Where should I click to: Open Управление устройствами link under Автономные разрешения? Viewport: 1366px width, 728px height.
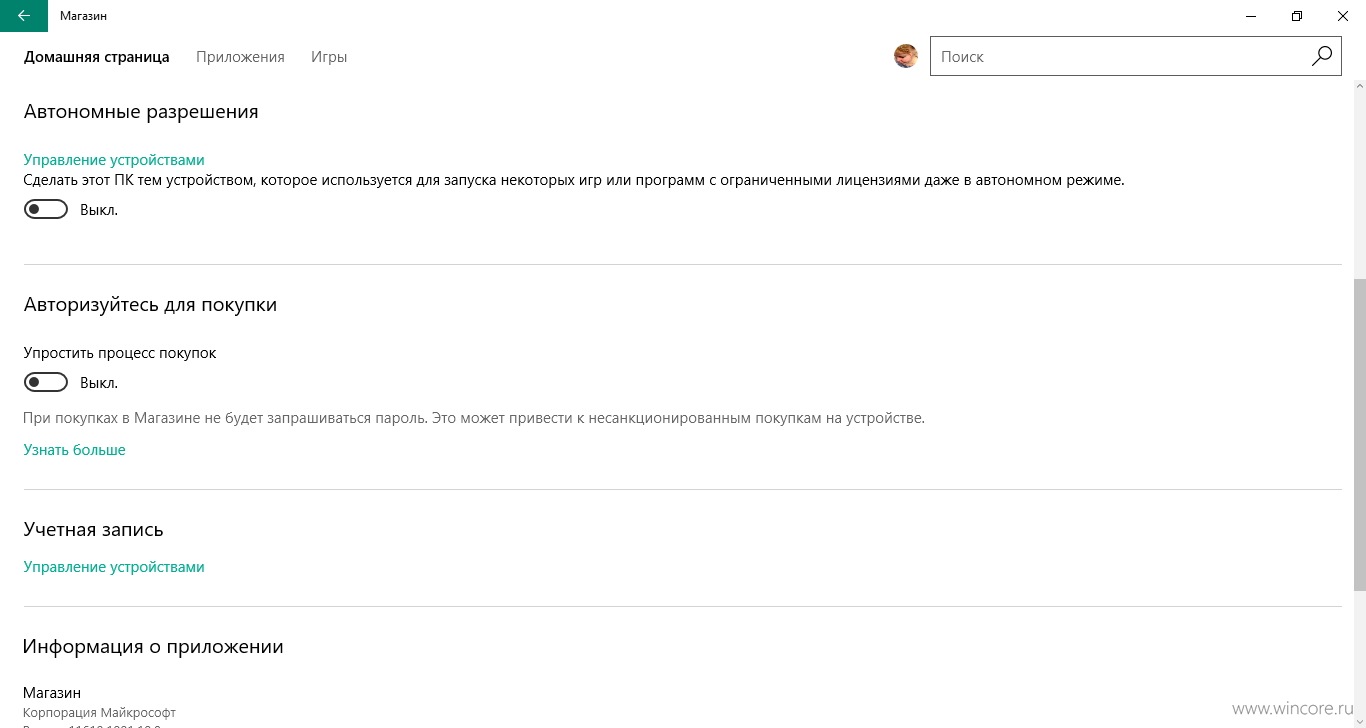[x=114, y=160]
